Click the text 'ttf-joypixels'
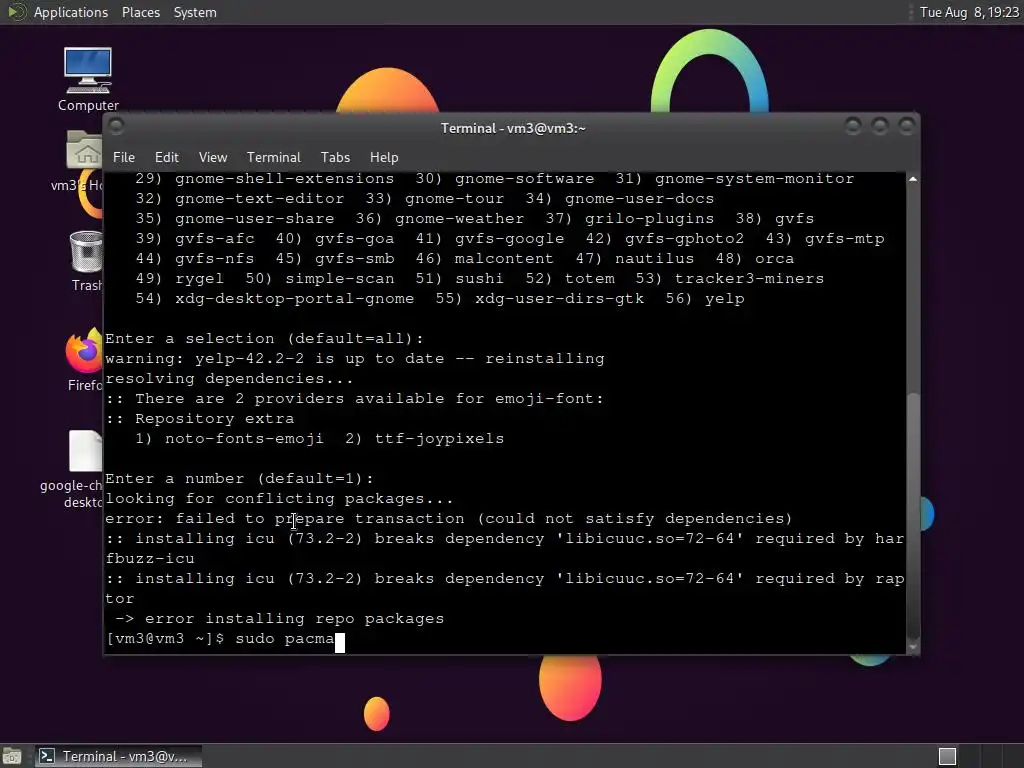Viewport: 1024px width, 768px height. point(440,438)
